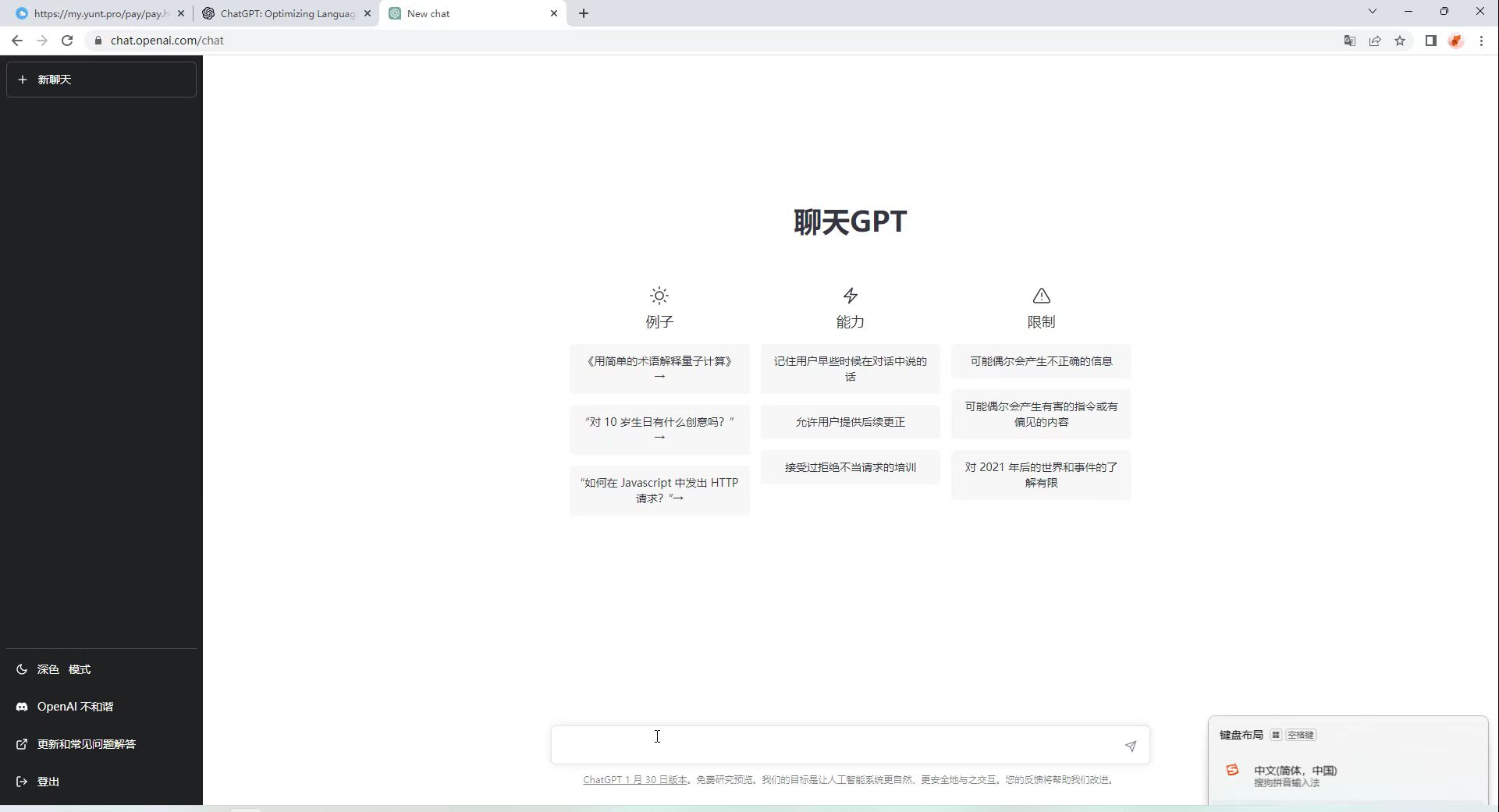
Task: Close the my.yunt.pro tab
Action: (x=181, y=13)
